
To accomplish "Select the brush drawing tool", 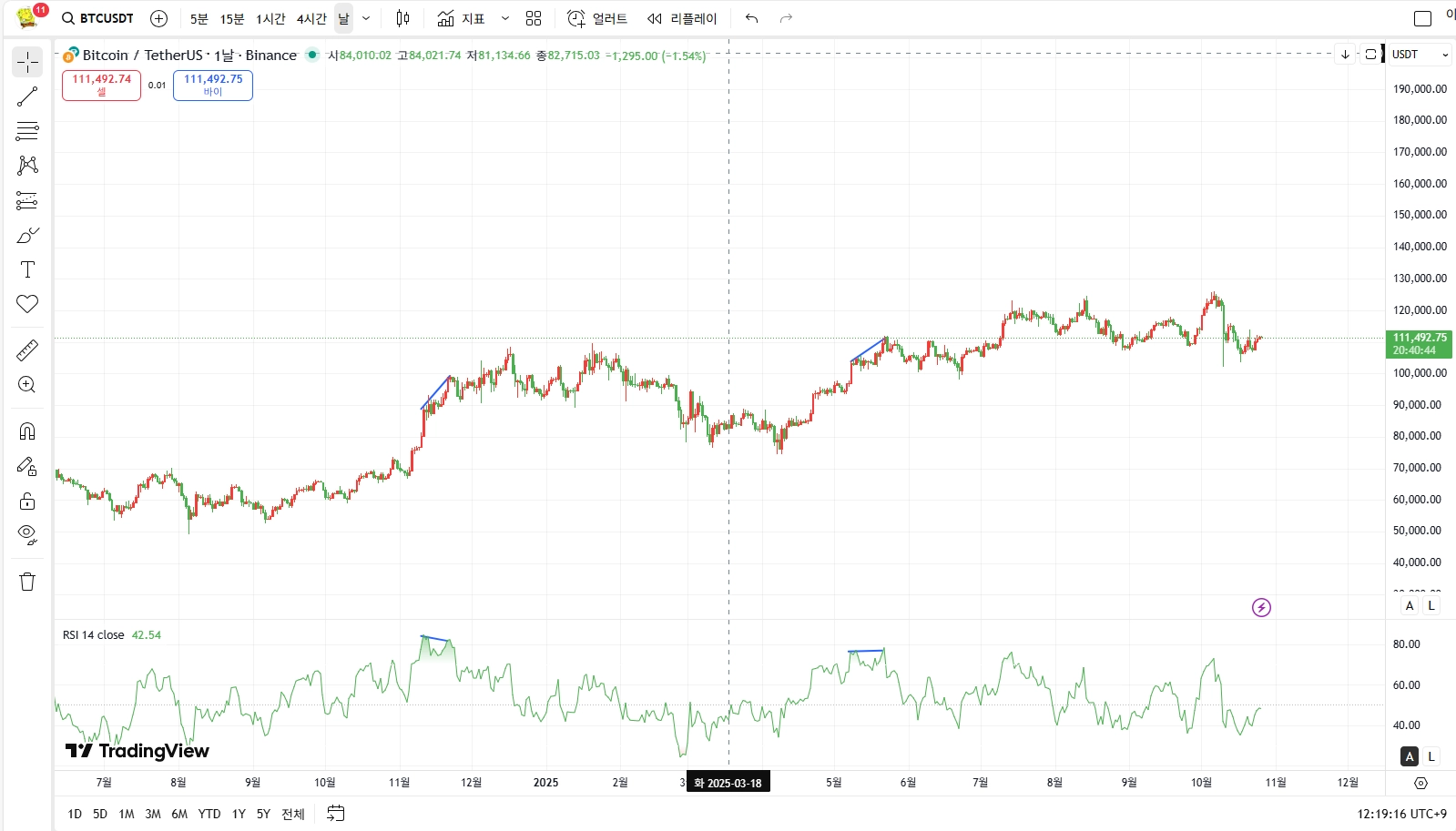I will tap(27, 235).
